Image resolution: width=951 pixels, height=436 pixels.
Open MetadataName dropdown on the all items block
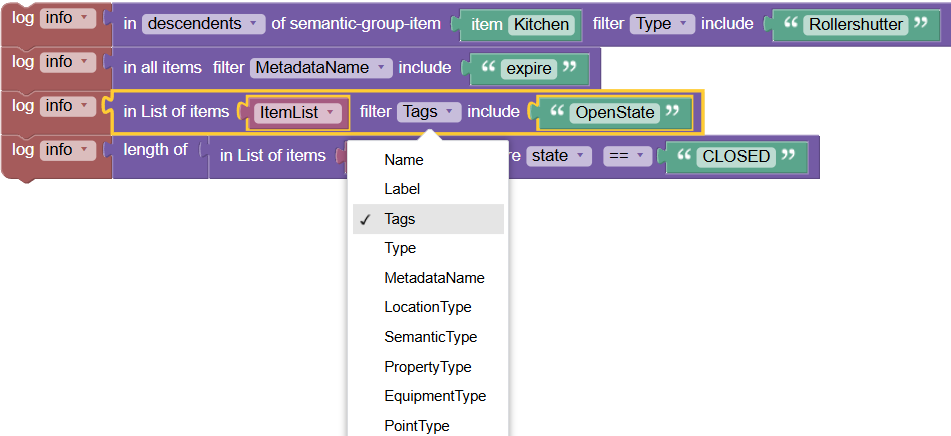[321, 68]
